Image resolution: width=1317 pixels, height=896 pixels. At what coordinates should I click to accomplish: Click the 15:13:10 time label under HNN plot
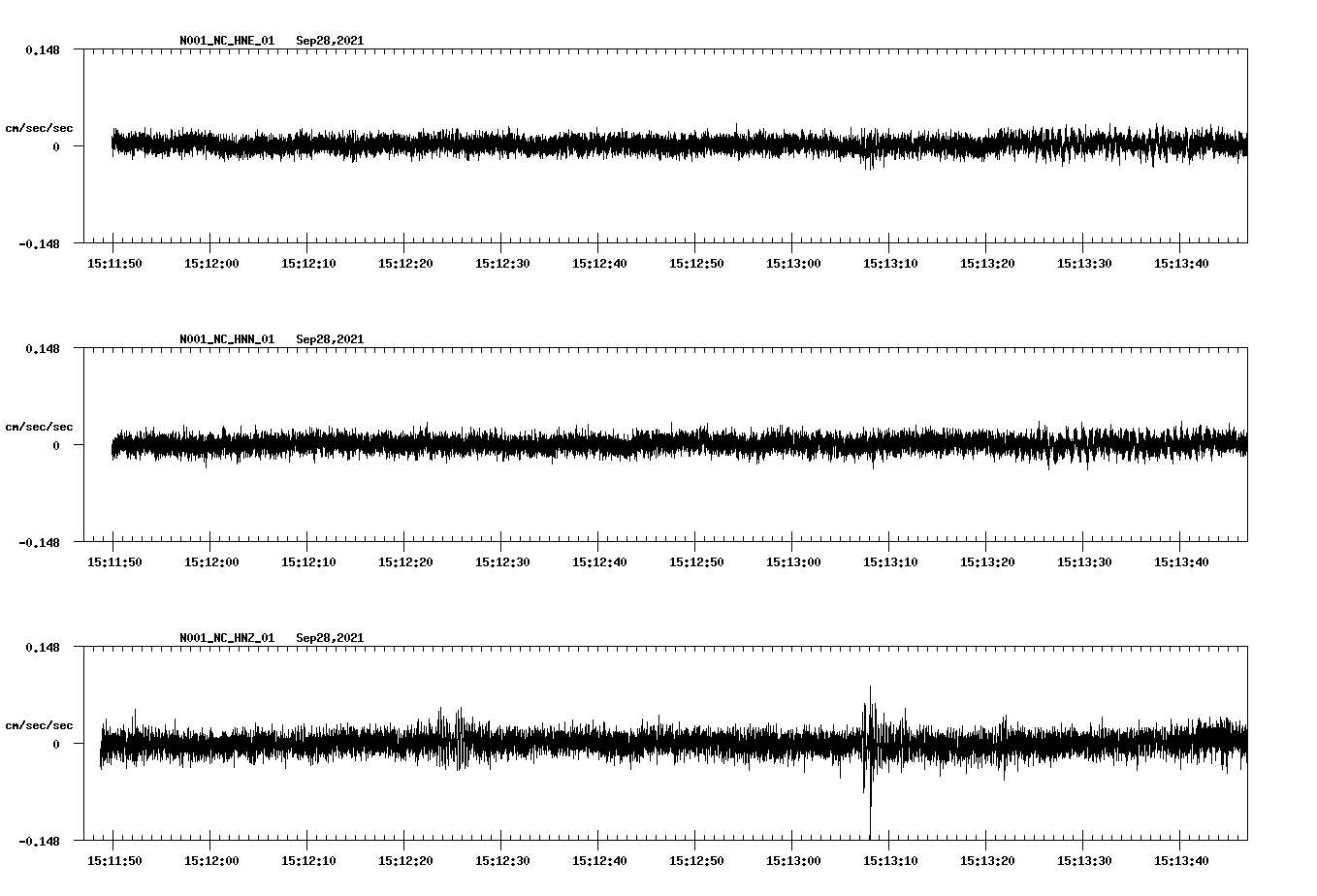[890, 562]
